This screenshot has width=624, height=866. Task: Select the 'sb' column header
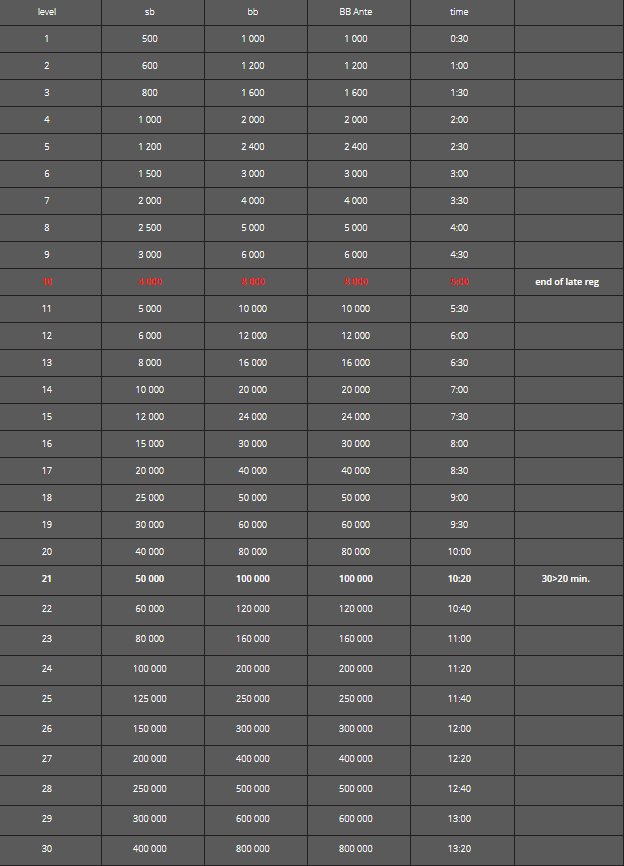click(150, 12)
